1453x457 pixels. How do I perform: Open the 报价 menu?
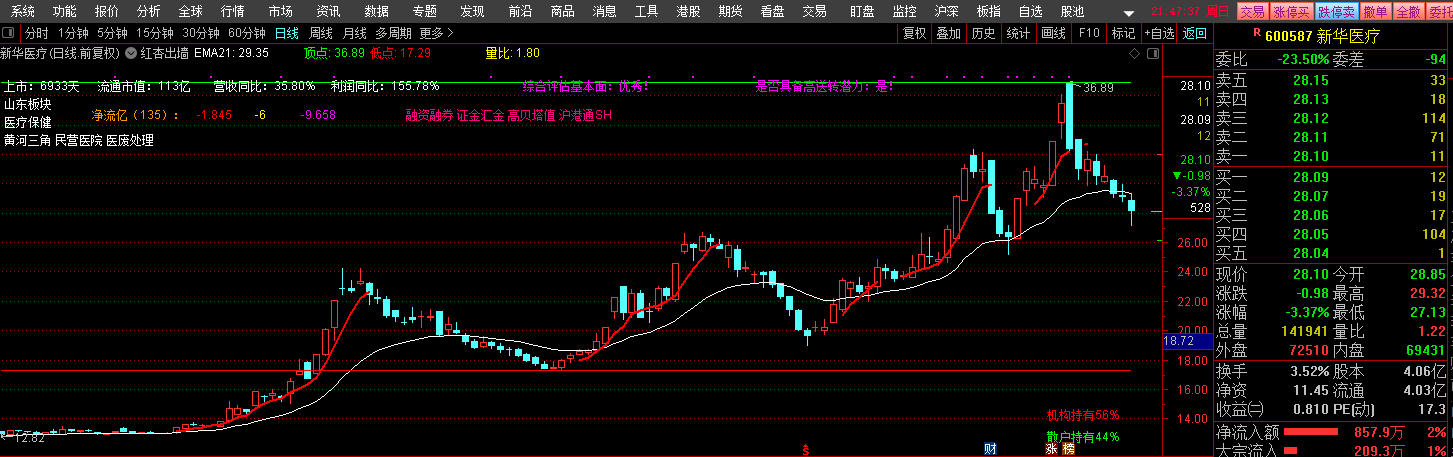106,12
